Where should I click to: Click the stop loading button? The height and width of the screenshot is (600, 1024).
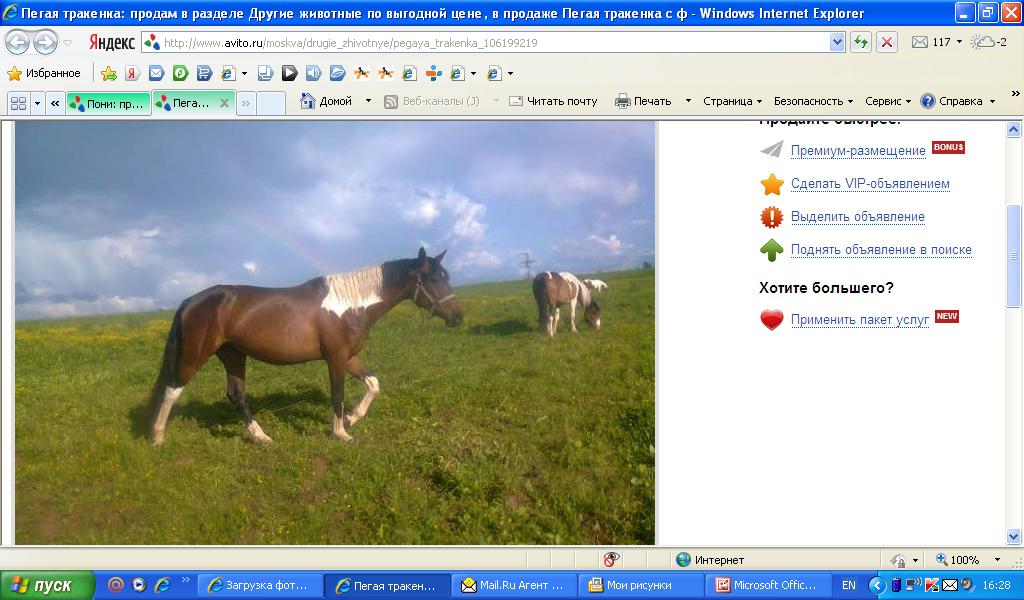point(887,42)
